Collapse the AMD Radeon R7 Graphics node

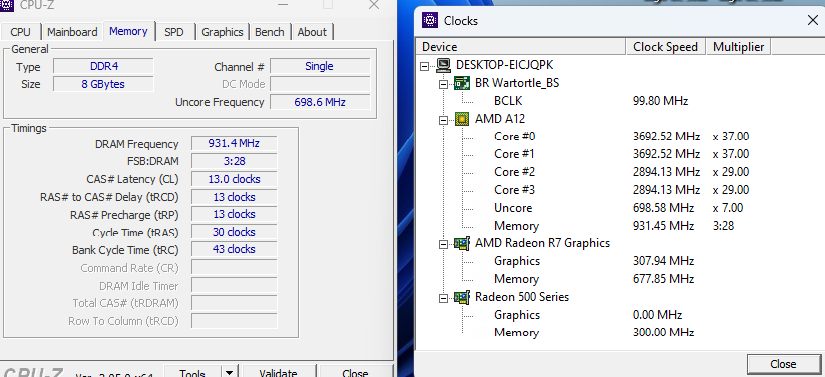(x=443, y=243)
